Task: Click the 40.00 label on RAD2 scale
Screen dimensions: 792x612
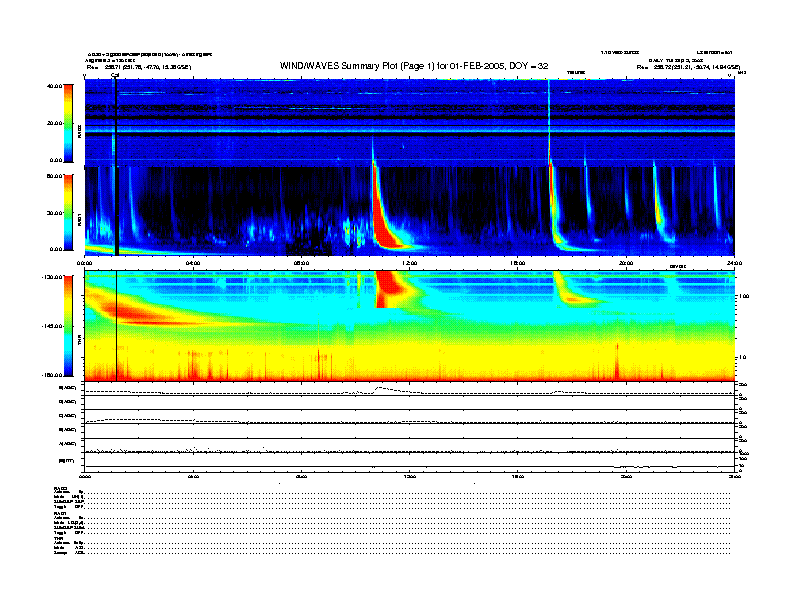Action: tap(55, 86)
